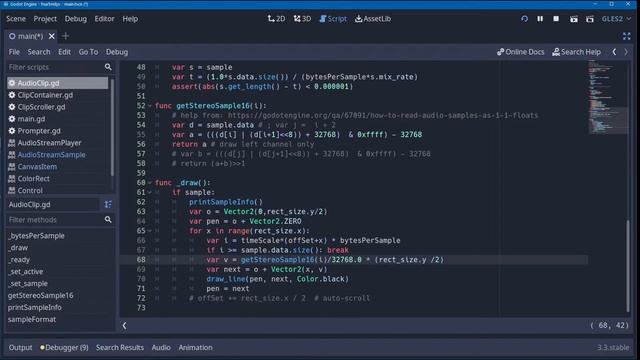Go to previous edited document arrow
Viewport: 640px width, 360px height.
click(x=614, y=52)
